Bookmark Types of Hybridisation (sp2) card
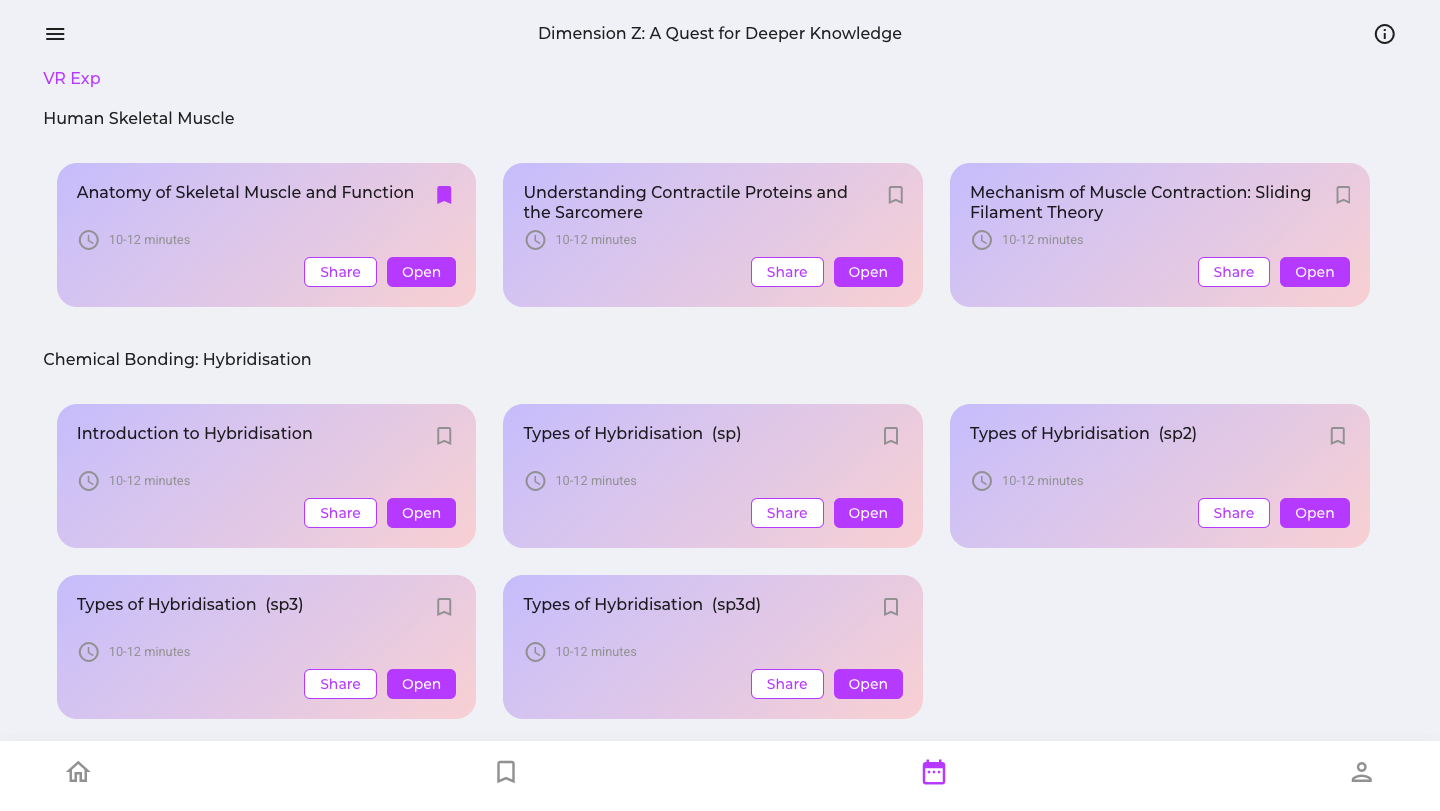Viewport: 1440px width, 811px height. tap(1338, 436)
